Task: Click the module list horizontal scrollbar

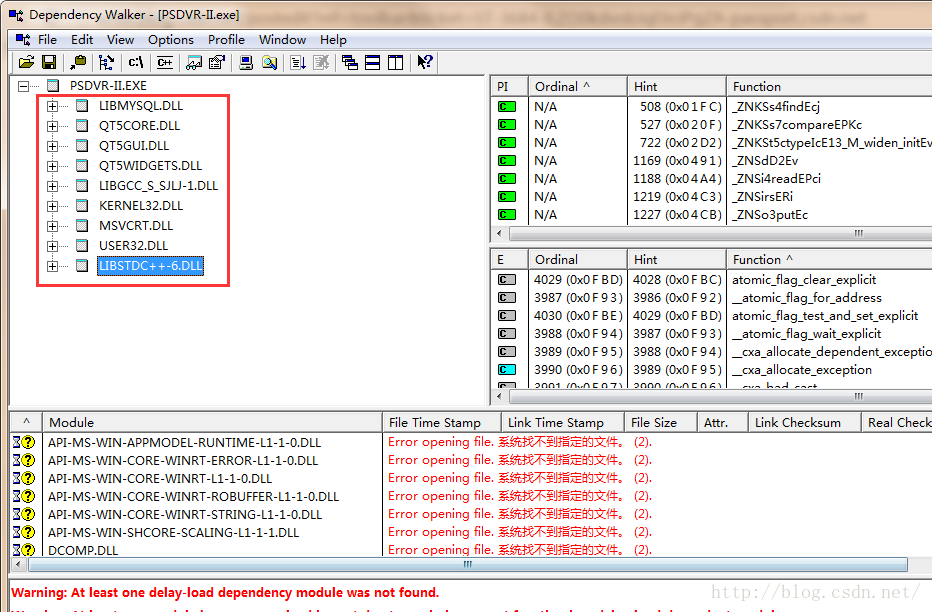Action: (x=466, y=565)
